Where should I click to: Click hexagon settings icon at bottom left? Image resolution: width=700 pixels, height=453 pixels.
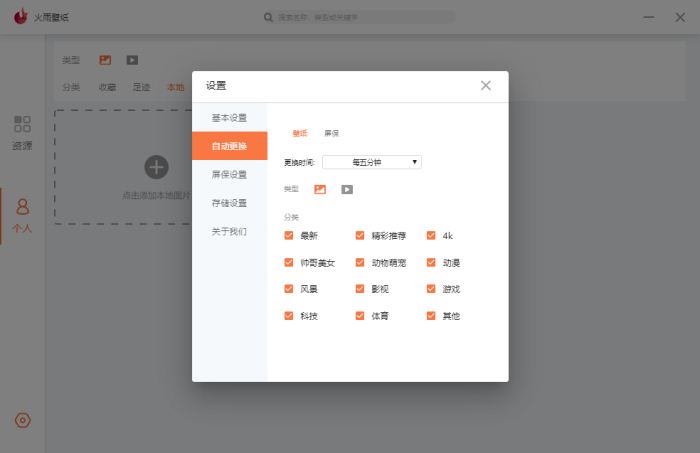point(23,420)
